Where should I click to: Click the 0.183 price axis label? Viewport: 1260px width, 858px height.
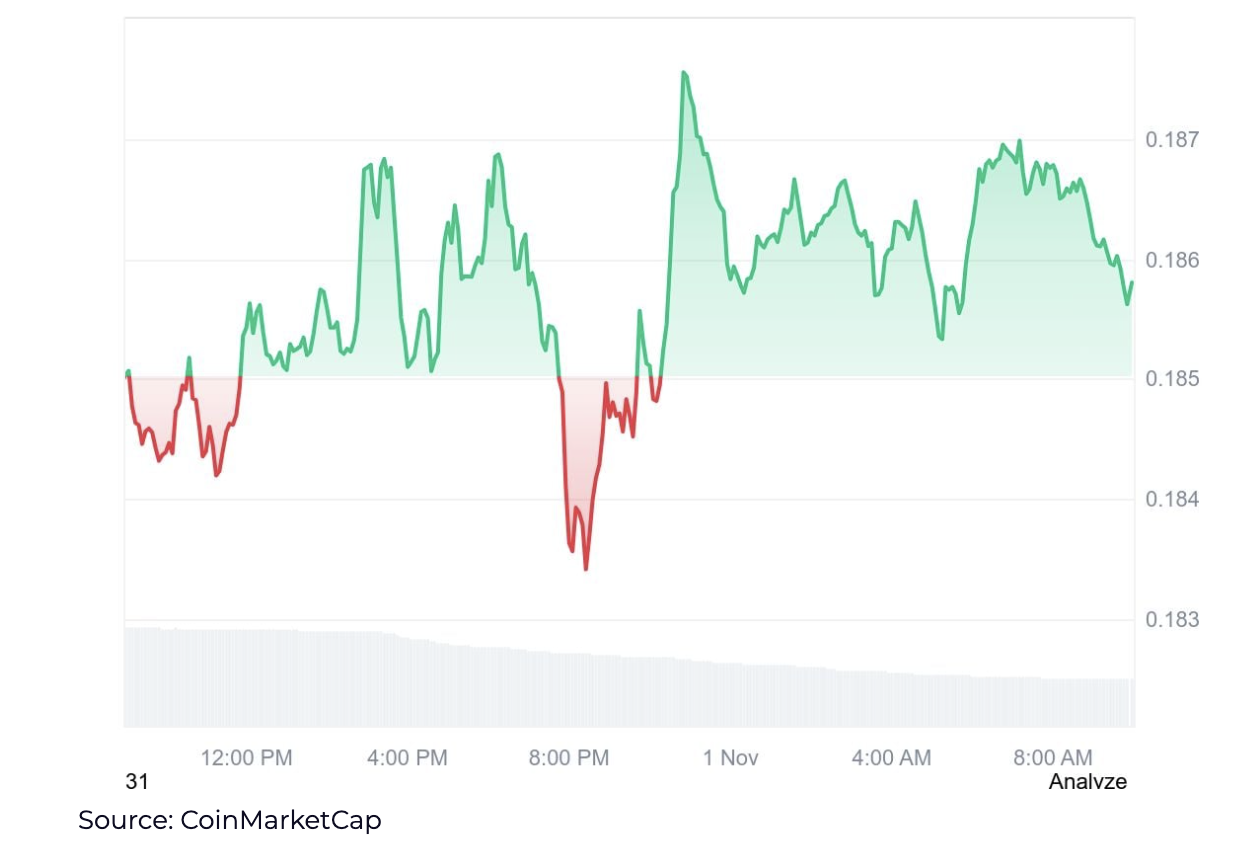click(1172, 620)
